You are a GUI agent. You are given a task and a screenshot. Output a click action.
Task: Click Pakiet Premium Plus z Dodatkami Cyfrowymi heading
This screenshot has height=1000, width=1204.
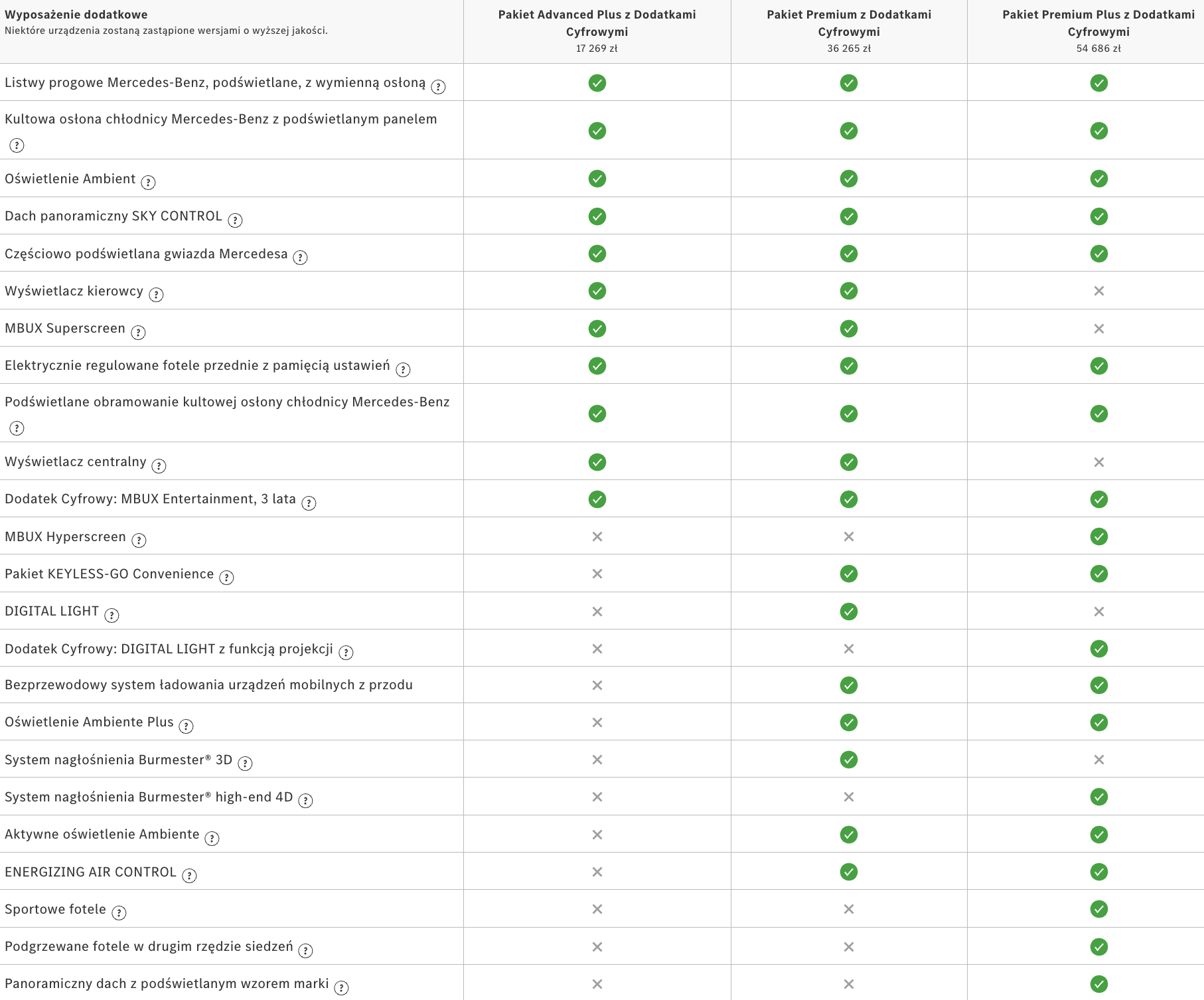[1098, 23]
